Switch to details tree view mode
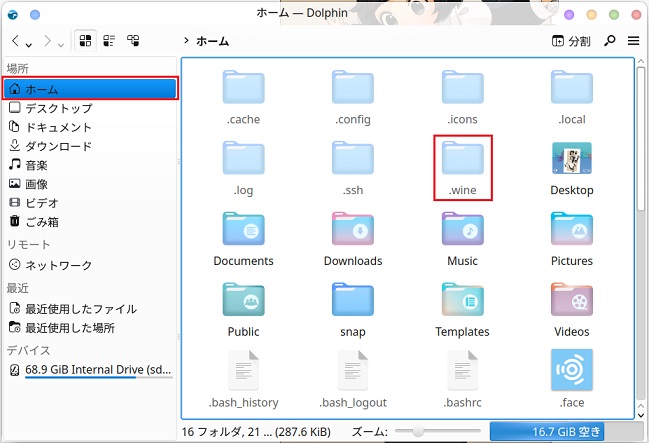This screenshot has width=649, height=443. pos(133,41)
